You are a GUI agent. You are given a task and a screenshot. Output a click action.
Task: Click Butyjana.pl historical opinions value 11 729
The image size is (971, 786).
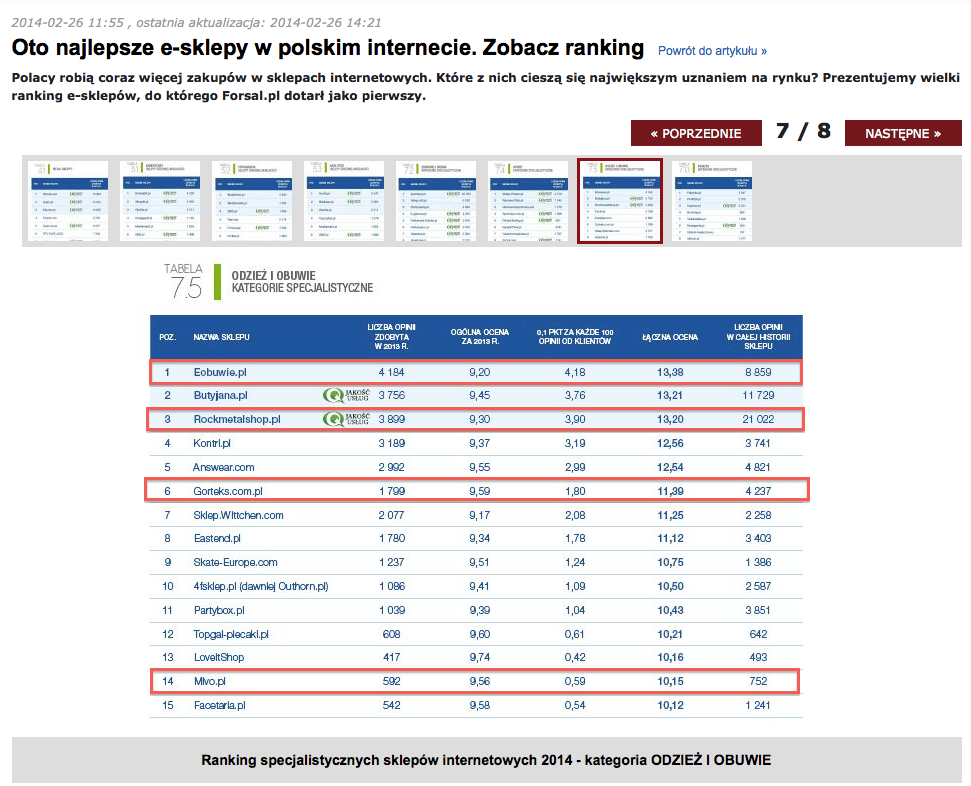pos(758,395)
